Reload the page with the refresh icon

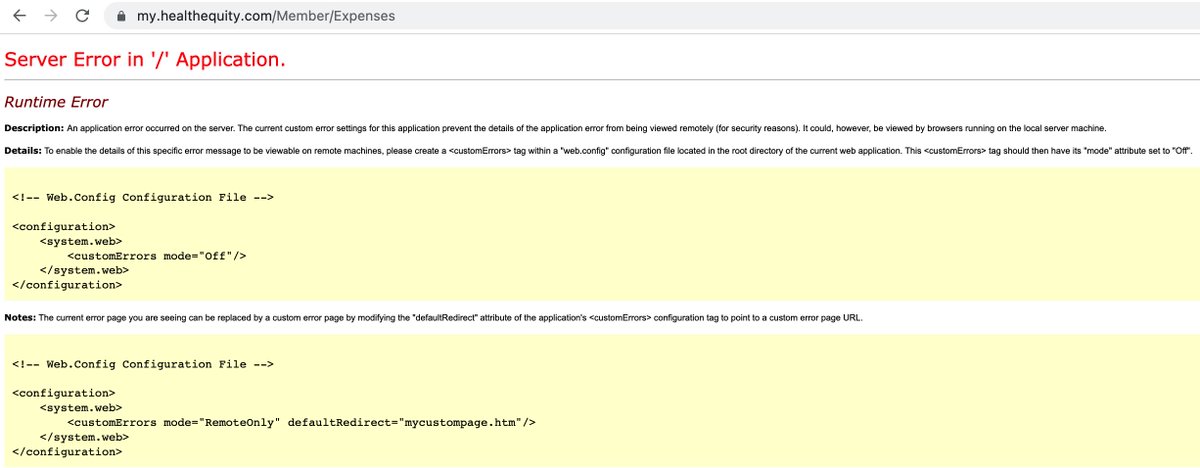(83, 16)
